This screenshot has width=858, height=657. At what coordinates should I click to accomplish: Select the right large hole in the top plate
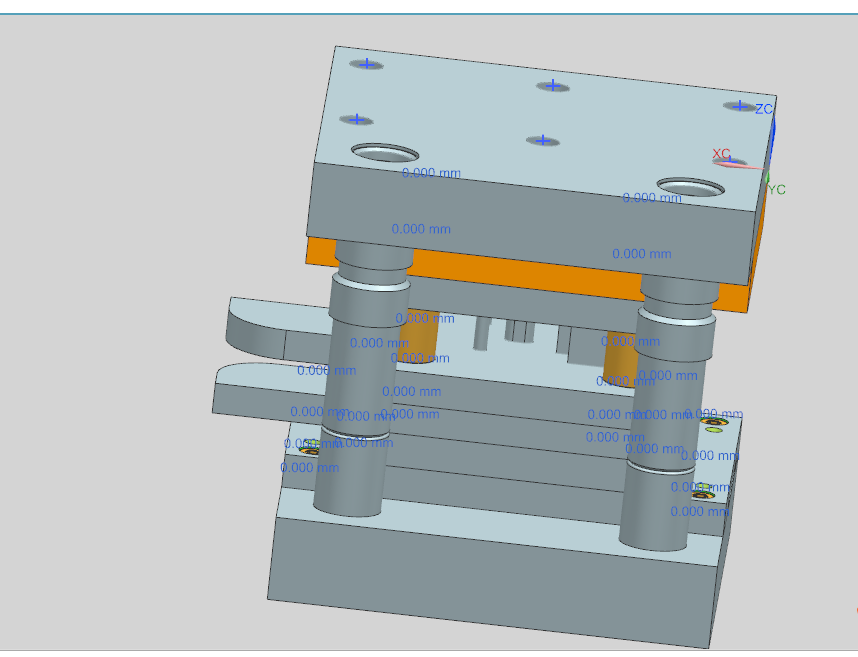[691, 187]
